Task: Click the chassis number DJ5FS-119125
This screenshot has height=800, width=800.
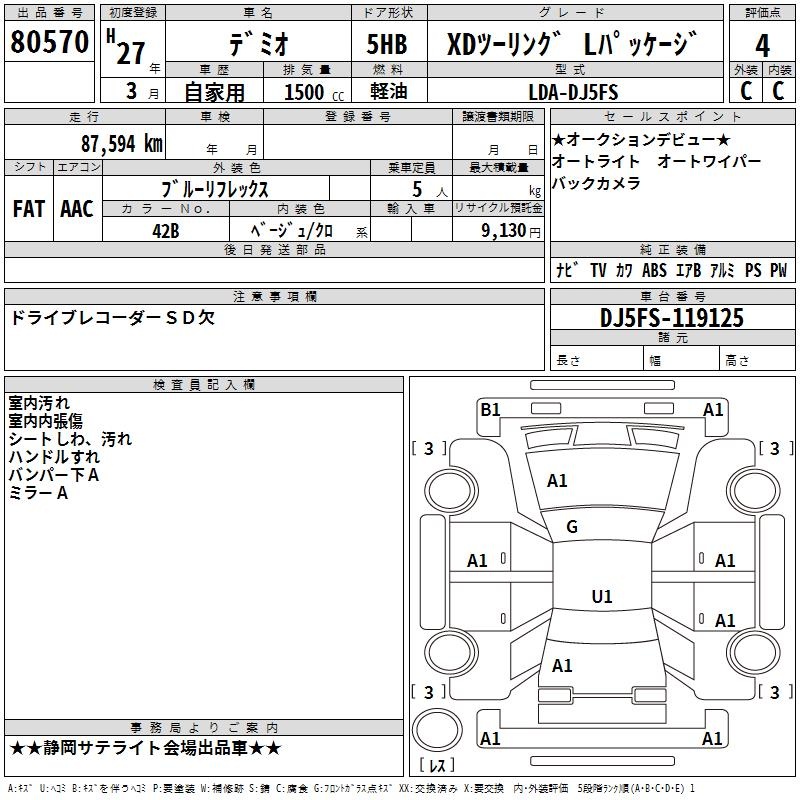Action: point(672,318)
